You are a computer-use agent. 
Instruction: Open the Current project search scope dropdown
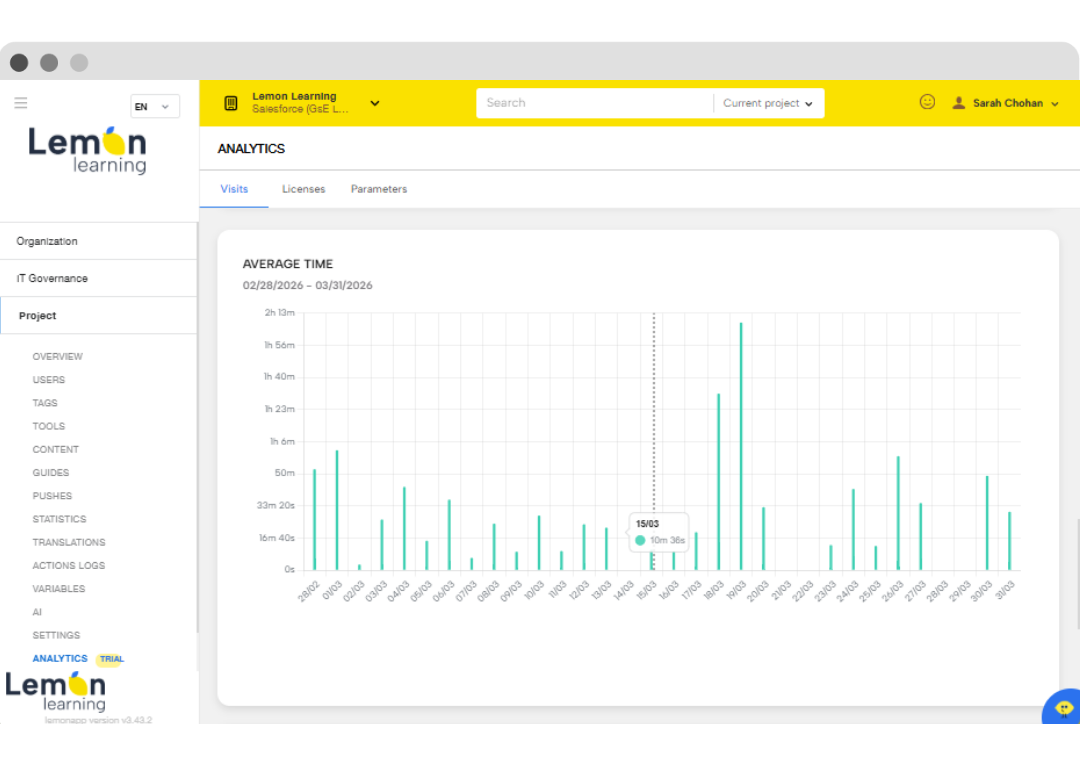(768, 103)
